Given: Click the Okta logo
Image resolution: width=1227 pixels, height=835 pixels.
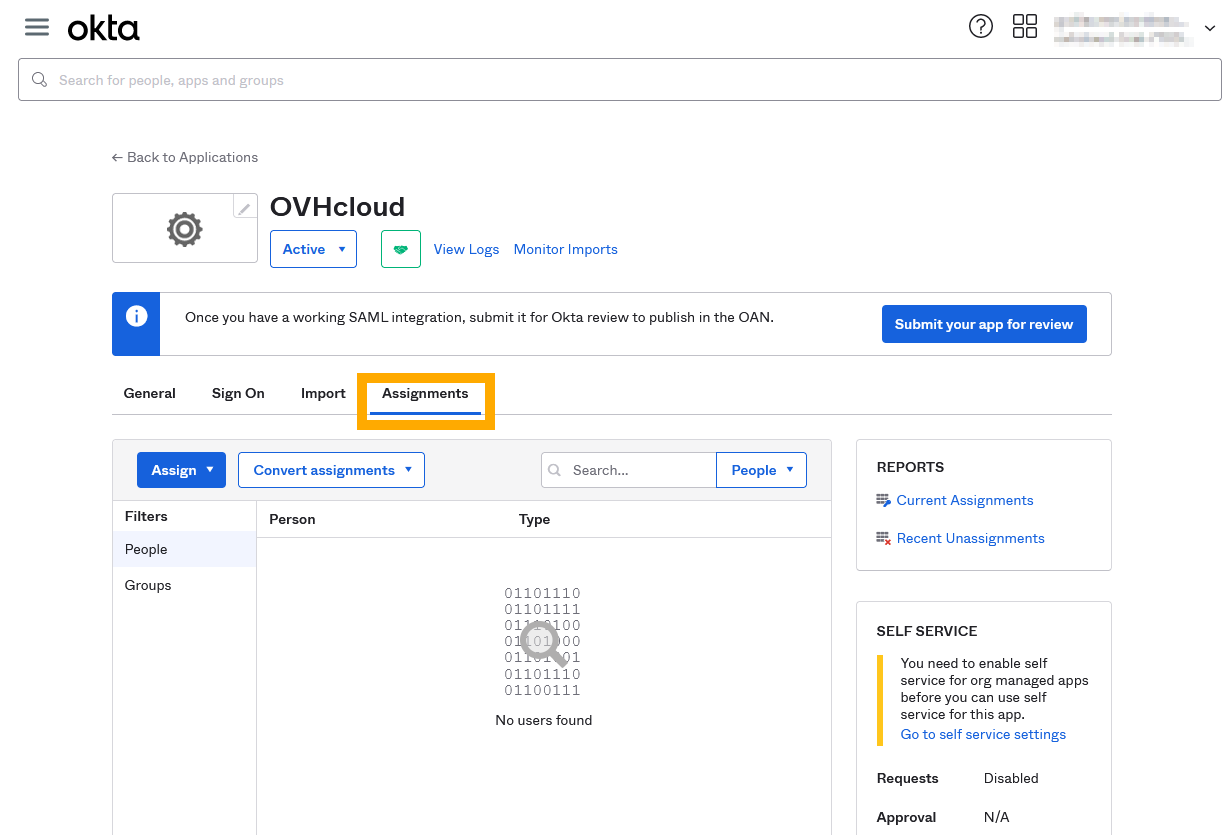Looking at the screenshot, I should click(x=104, y=29).
